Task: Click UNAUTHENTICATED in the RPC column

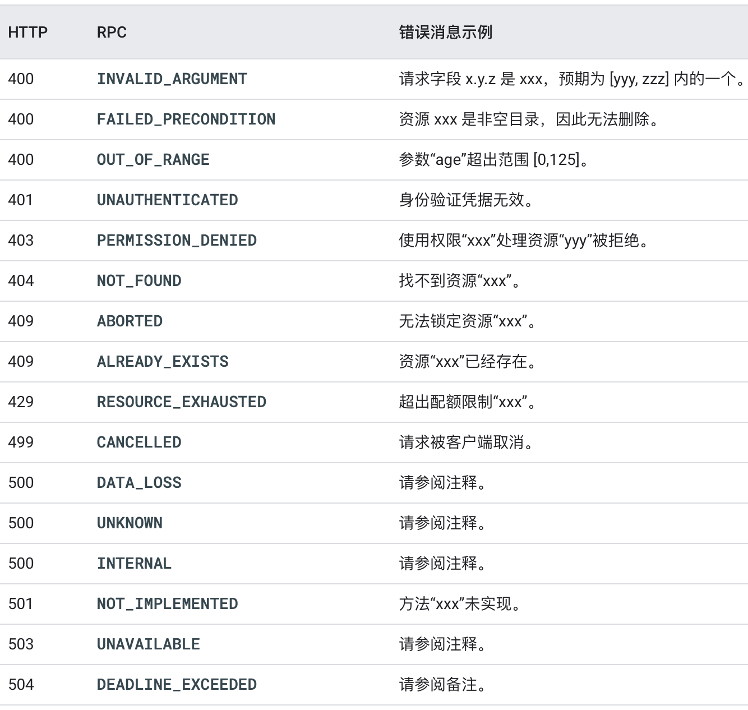Action: [x=167, y=200]
